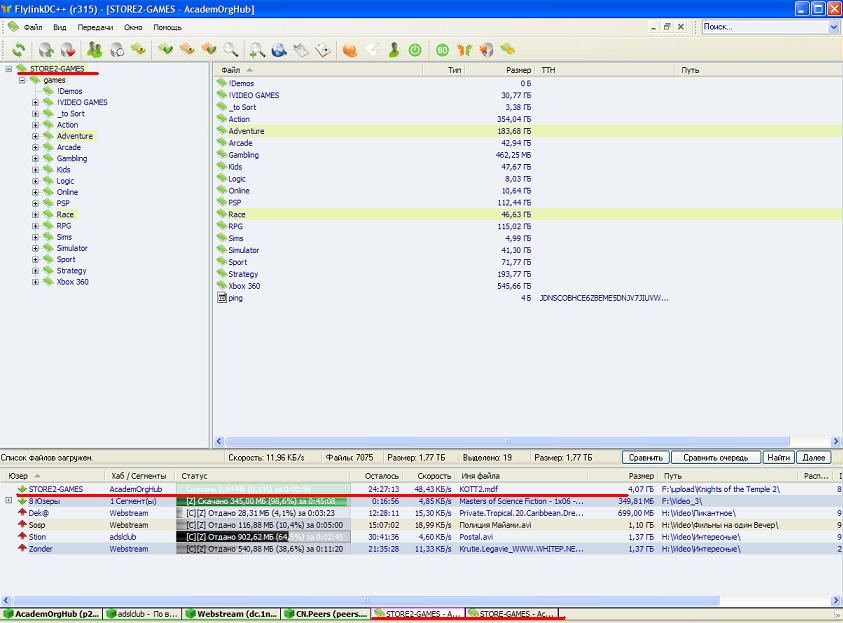Switch to the CN.Peers hub tab
Screen dimensions: 843x623
tap(326, 613)
